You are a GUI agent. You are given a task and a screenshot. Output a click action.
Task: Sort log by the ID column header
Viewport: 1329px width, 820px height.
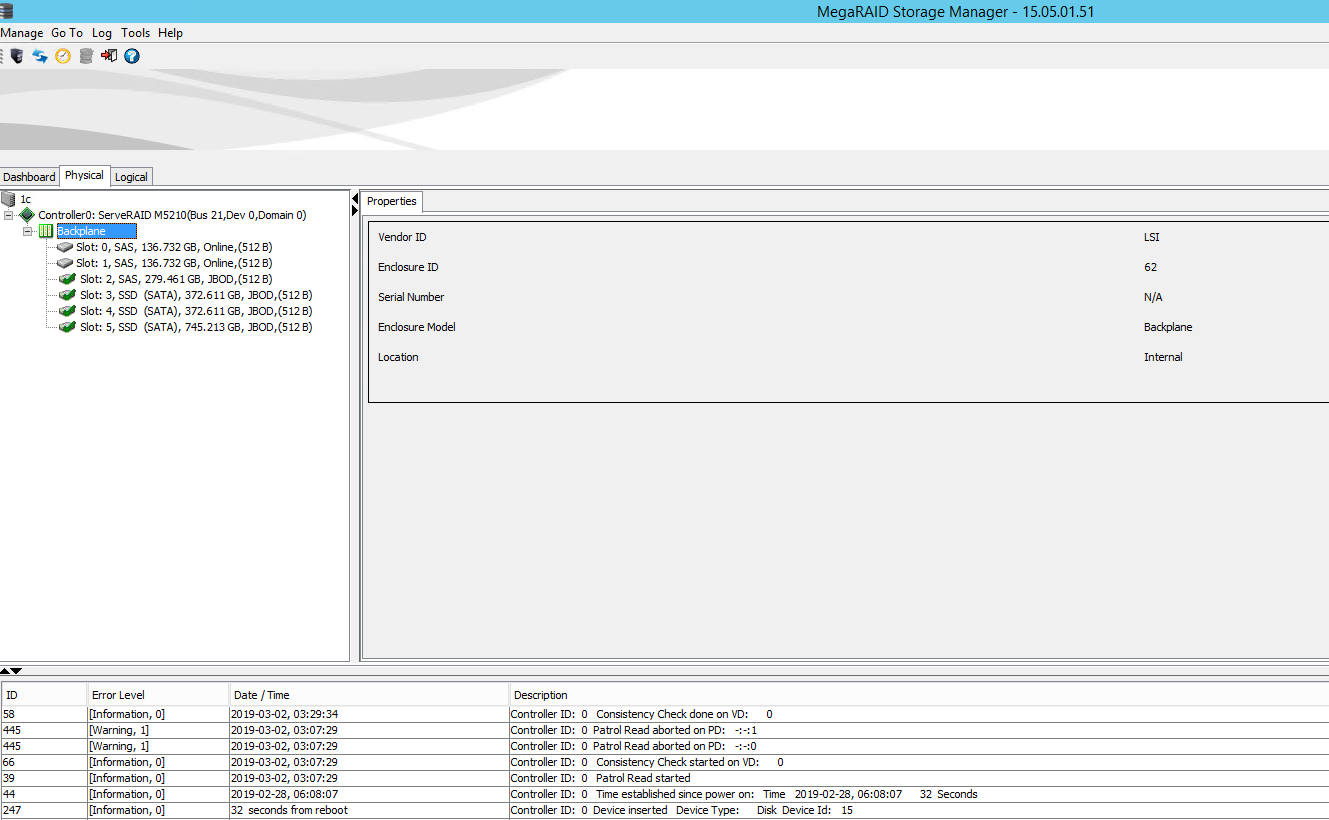pos(44,694)
